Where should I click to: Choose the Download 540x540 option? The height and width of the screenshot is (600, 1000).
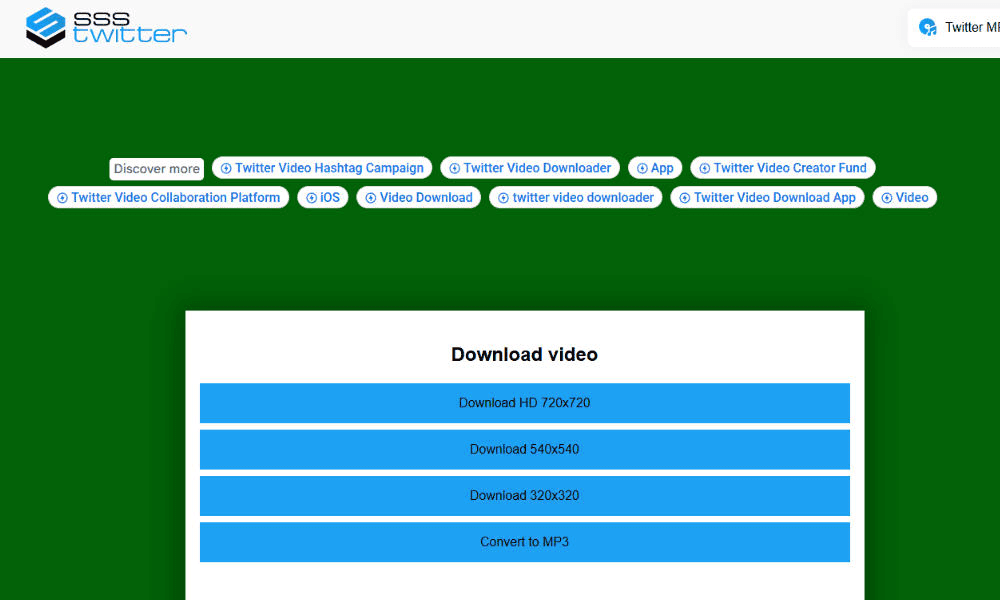(524, 449)
